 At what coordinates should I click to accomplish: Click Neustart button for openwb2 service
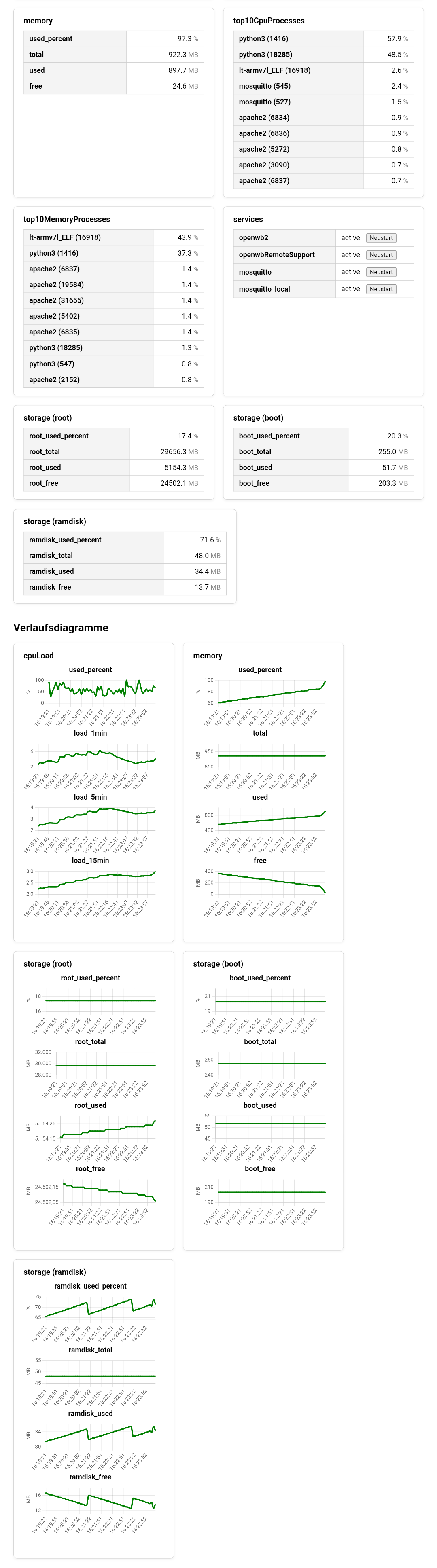click(x=381, y=238)
